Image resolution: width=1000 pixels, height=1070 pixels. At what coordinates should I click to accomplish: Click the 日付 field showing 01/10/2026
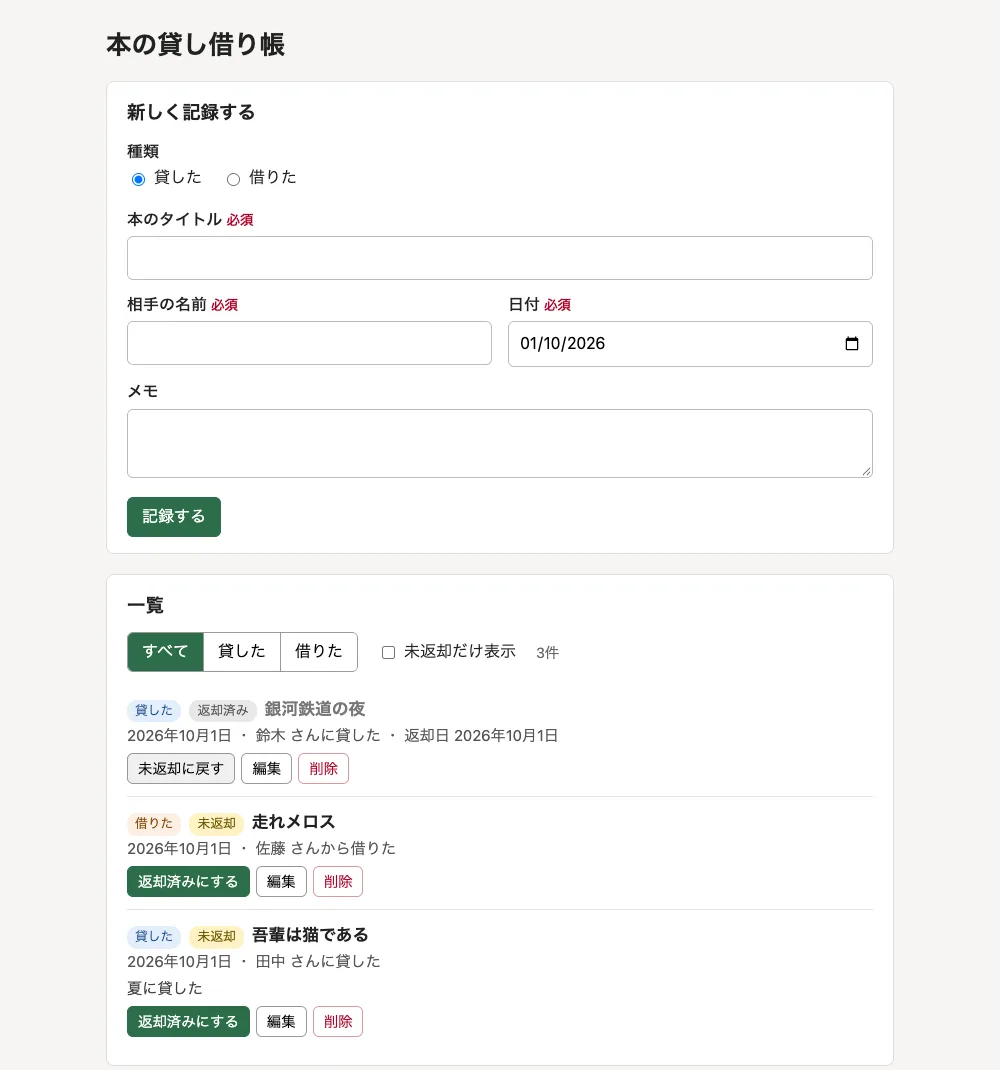[x=690, y=344]
